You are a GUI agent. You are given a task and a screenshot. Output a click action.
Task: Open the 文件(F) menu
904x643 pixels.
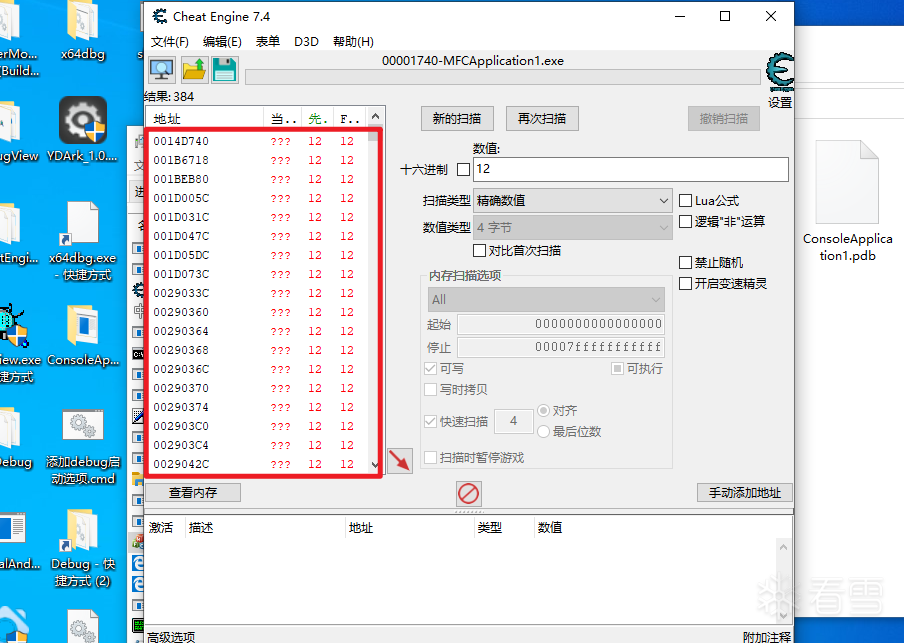[170, 42]
